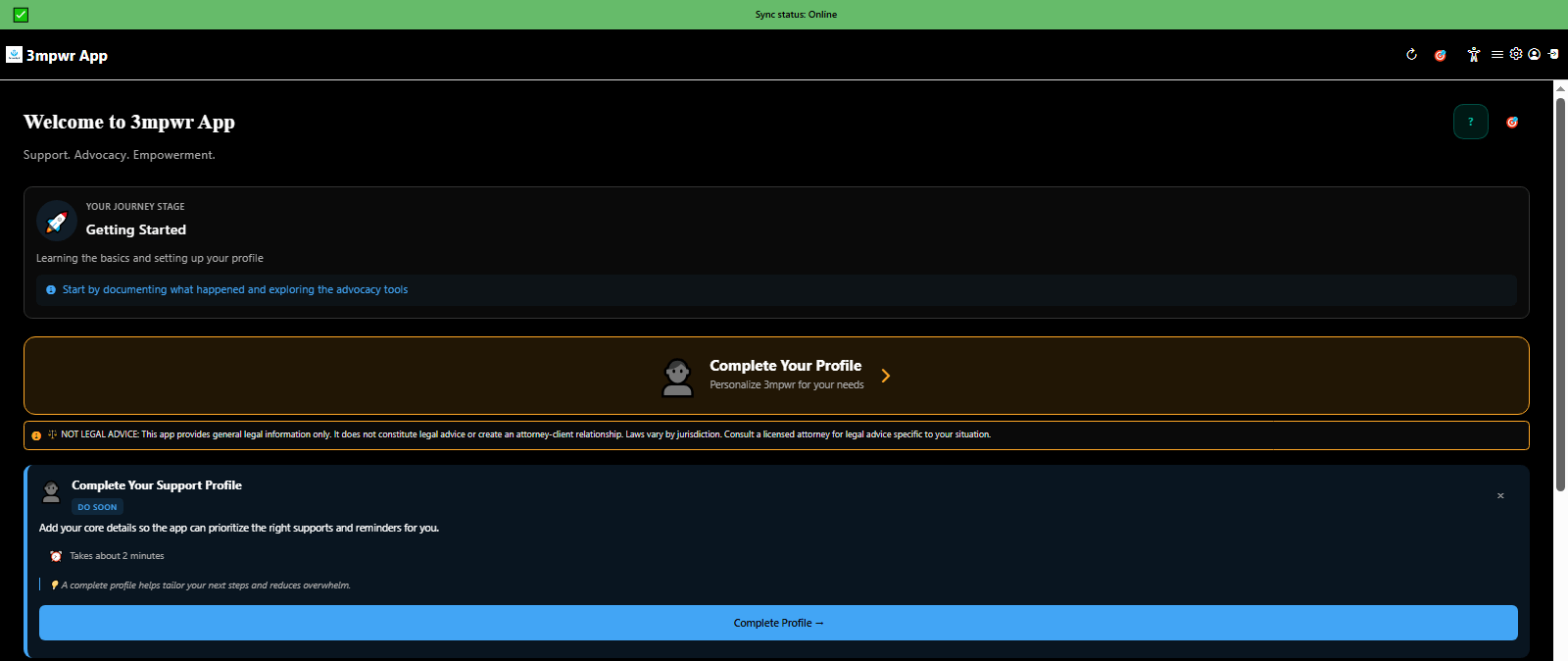Click the vertical scrollbar thumb
The width and height of the screenshot is (1568, 661).
point(1560,294)
